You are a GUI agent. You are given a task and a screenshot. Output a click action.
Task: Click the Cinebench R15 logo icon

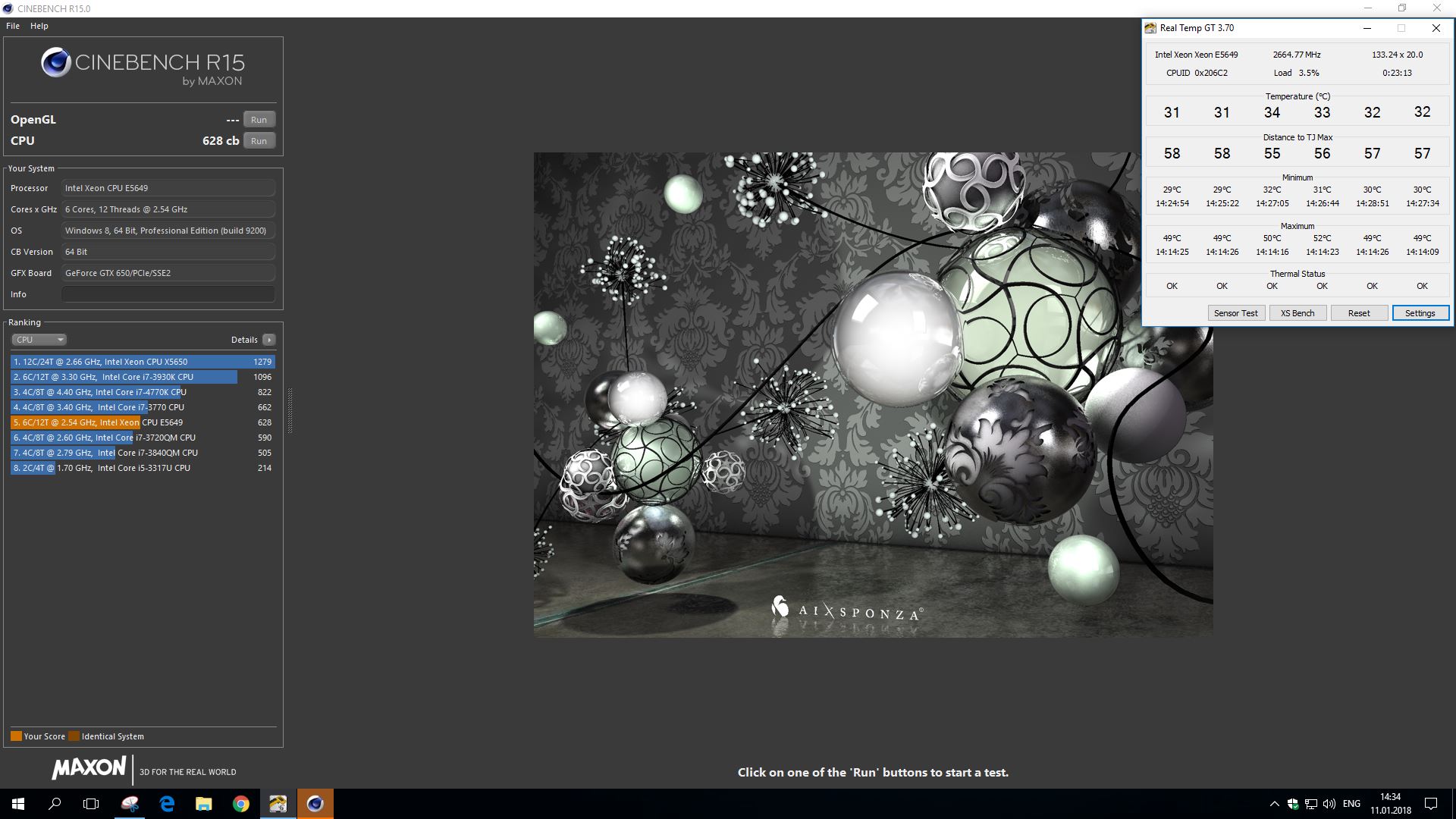coord(56,63)
